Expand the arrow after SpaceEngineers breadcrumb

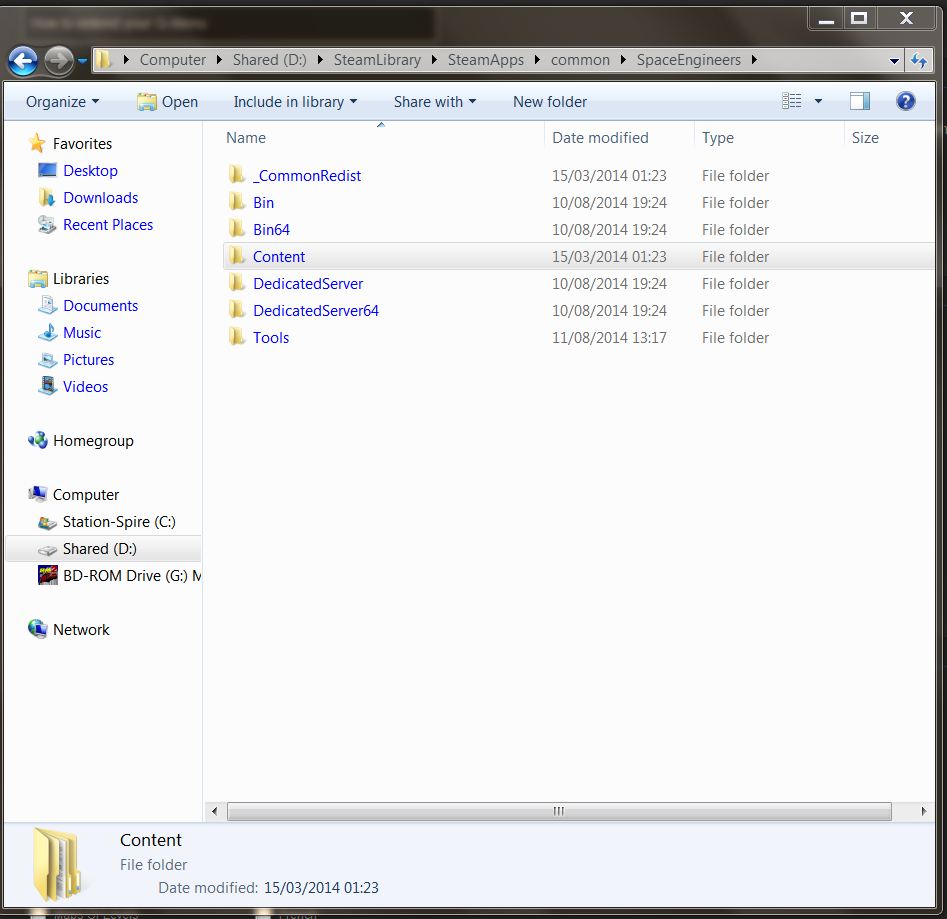754,60
